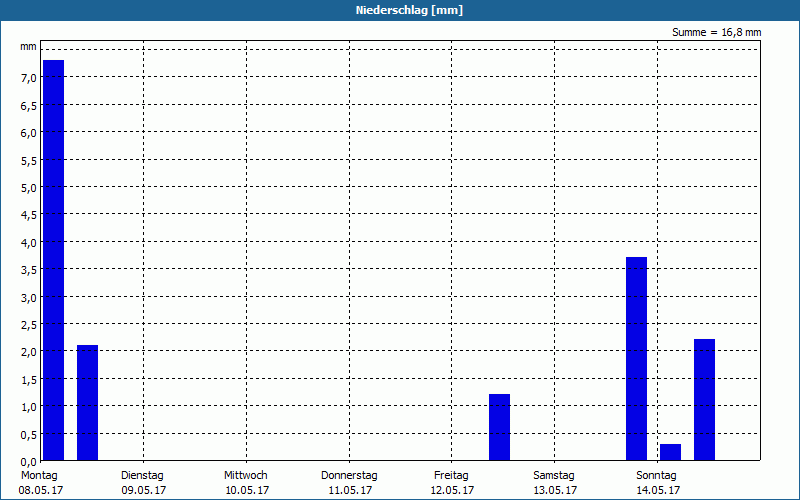
Task: Click the date 11.05.17
Action: 351,491
